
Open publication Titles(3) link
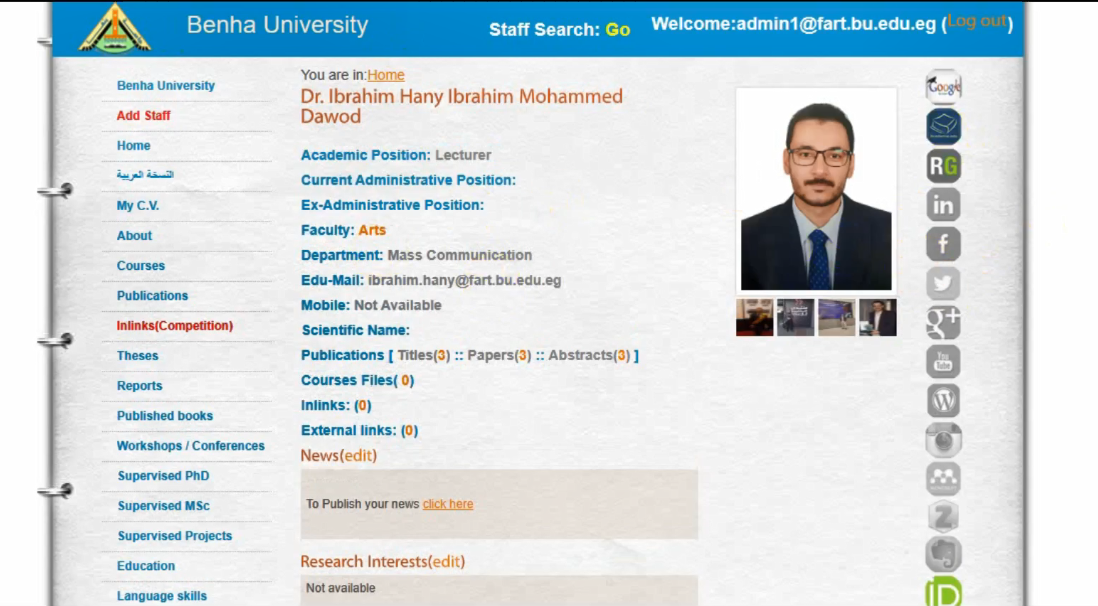tap(424, 355)
